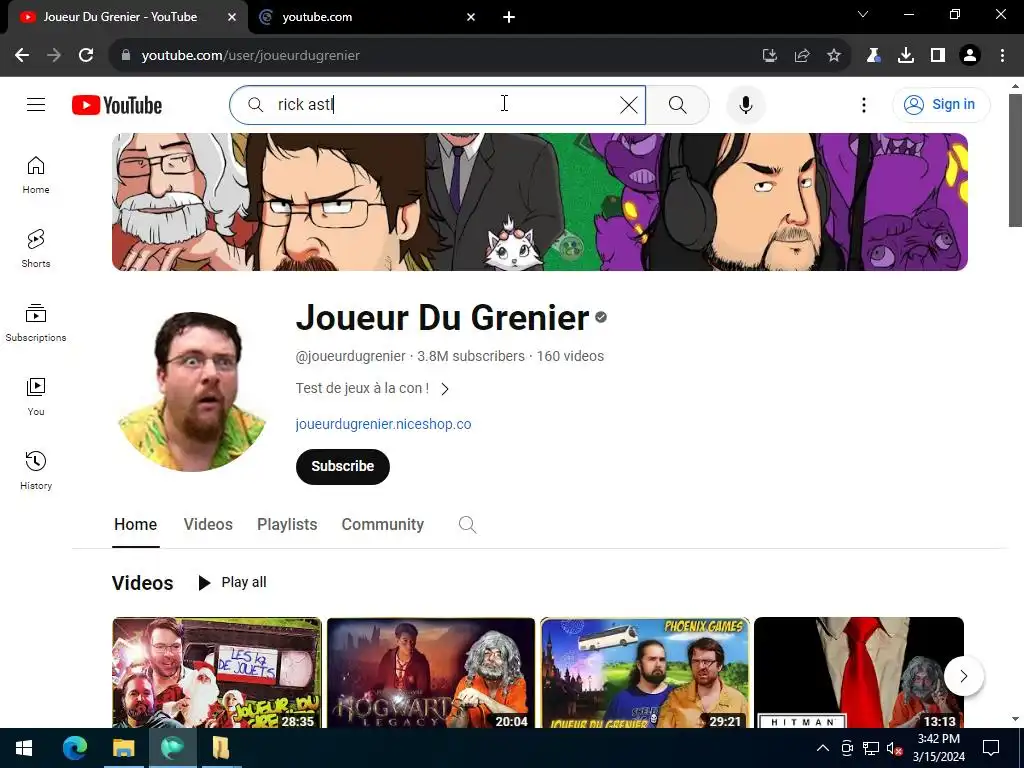Expand the channel description chevron

pos(445,389)
